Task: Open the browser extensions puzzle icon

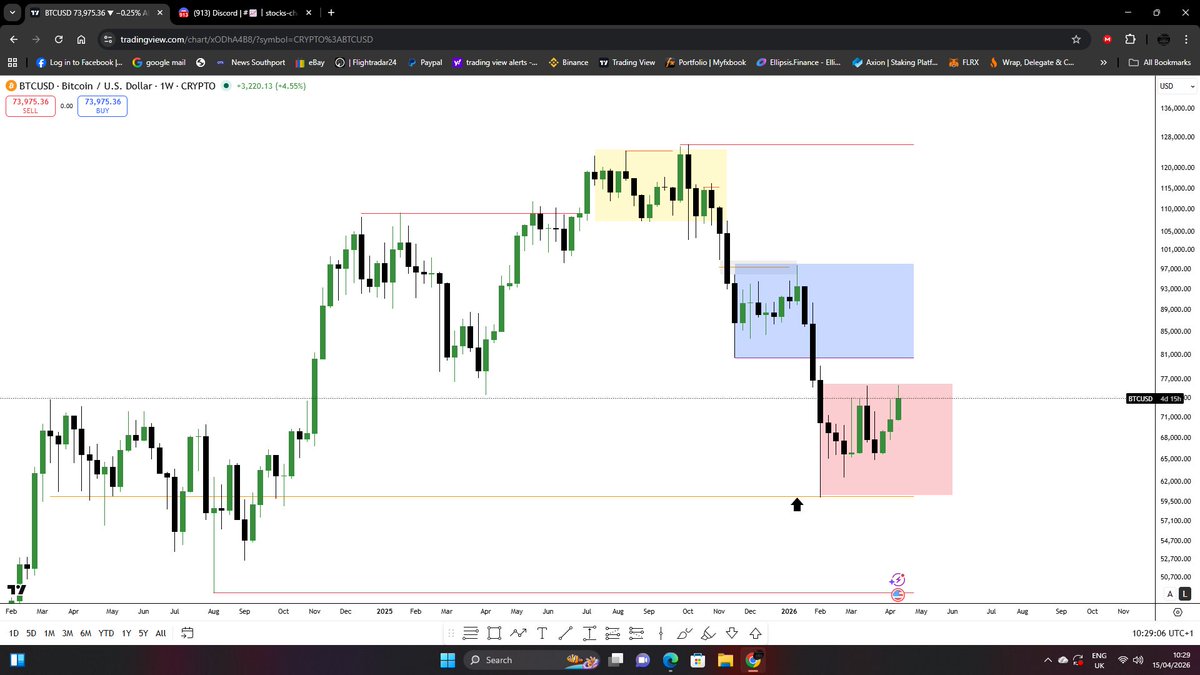Action: click(x=1130, y=39)
